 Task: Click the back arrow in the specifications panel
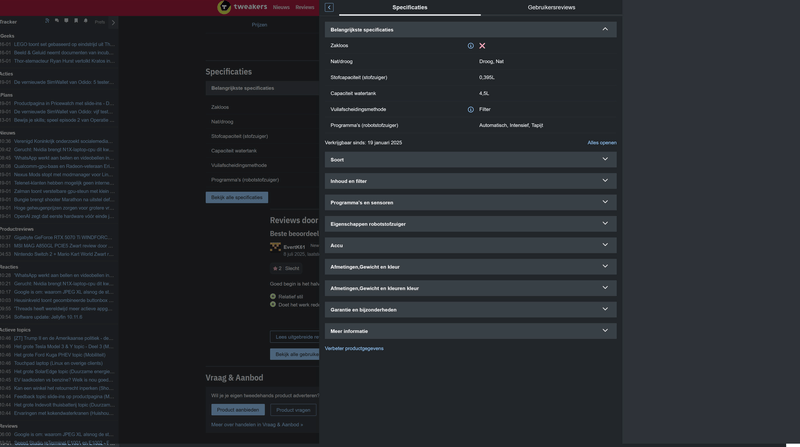tap(329, 8)
